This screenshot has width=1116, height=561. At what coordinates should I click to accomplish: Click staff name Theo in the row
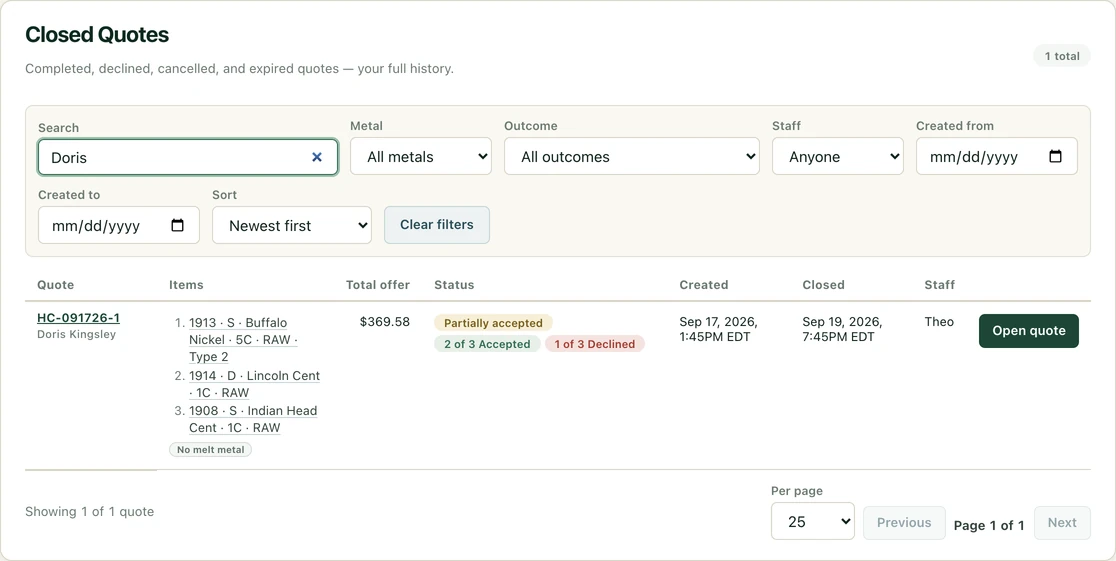939,322
